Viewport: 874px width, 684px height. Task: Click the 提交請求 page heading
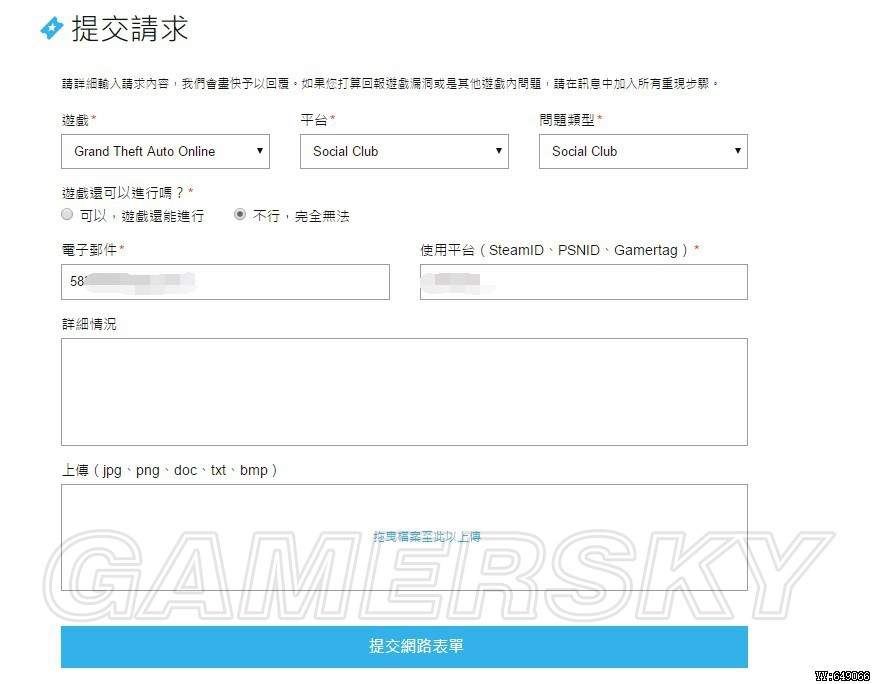(x=130, y=28)
